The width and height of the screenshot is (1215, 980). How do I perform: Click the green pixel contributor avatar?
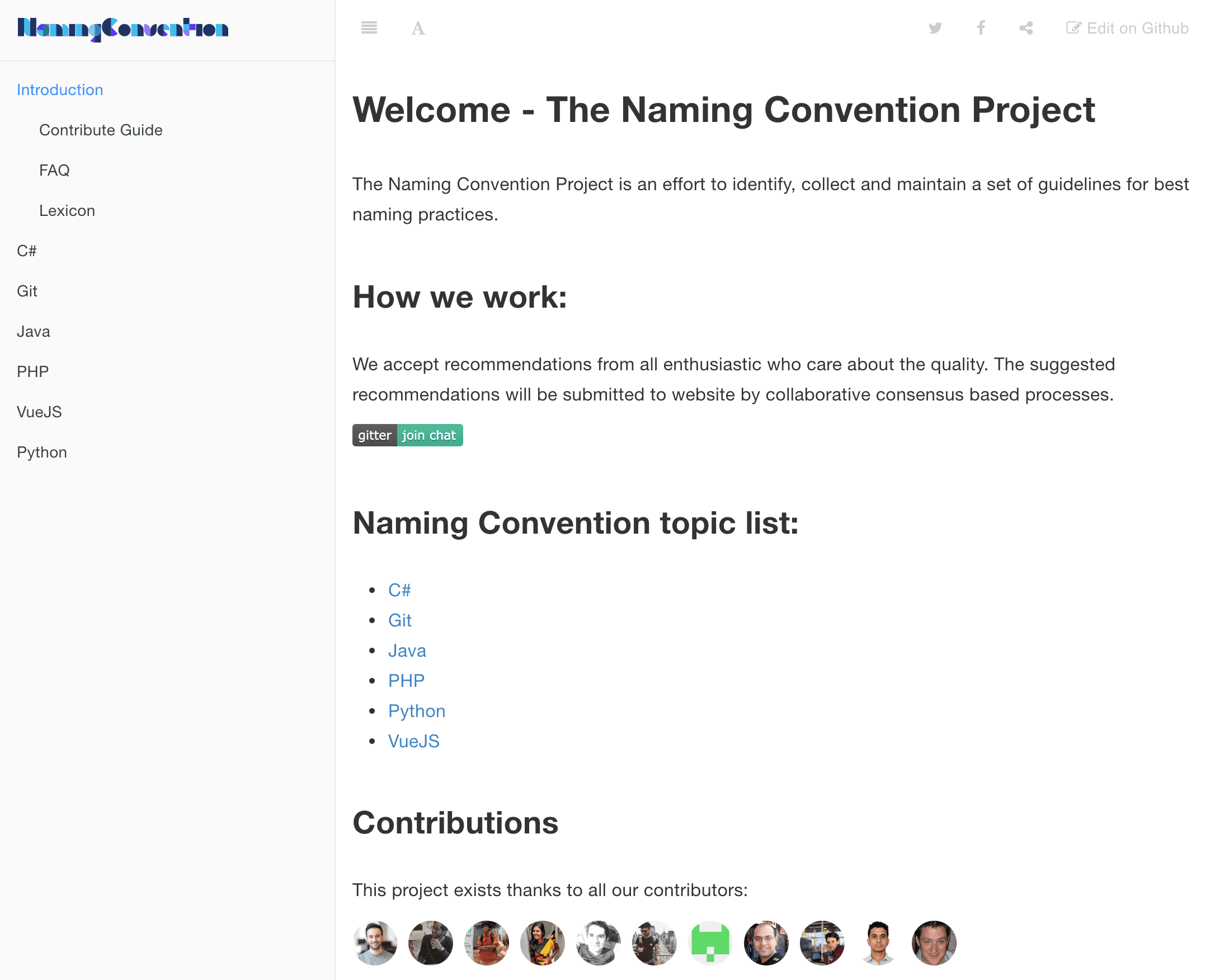point(710,942)
